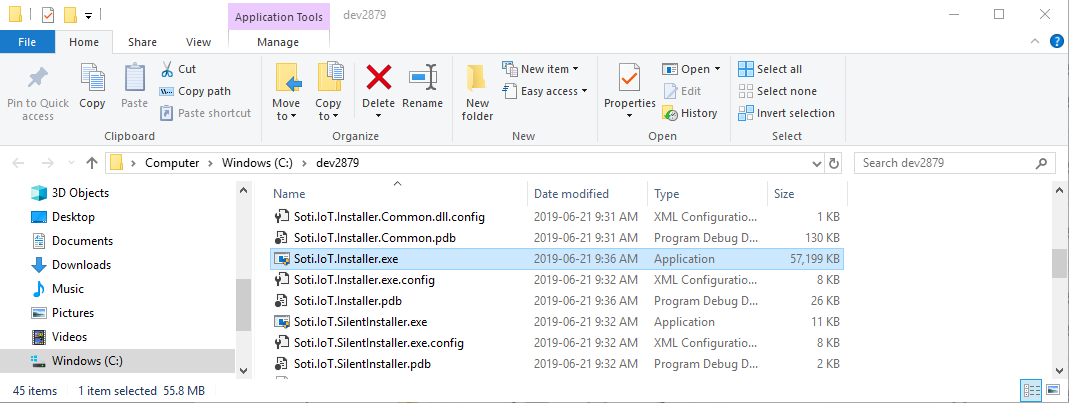Click Select none in the ribbon
The height and width of the screenshot is (403, 1069).
tap(778, 91)
